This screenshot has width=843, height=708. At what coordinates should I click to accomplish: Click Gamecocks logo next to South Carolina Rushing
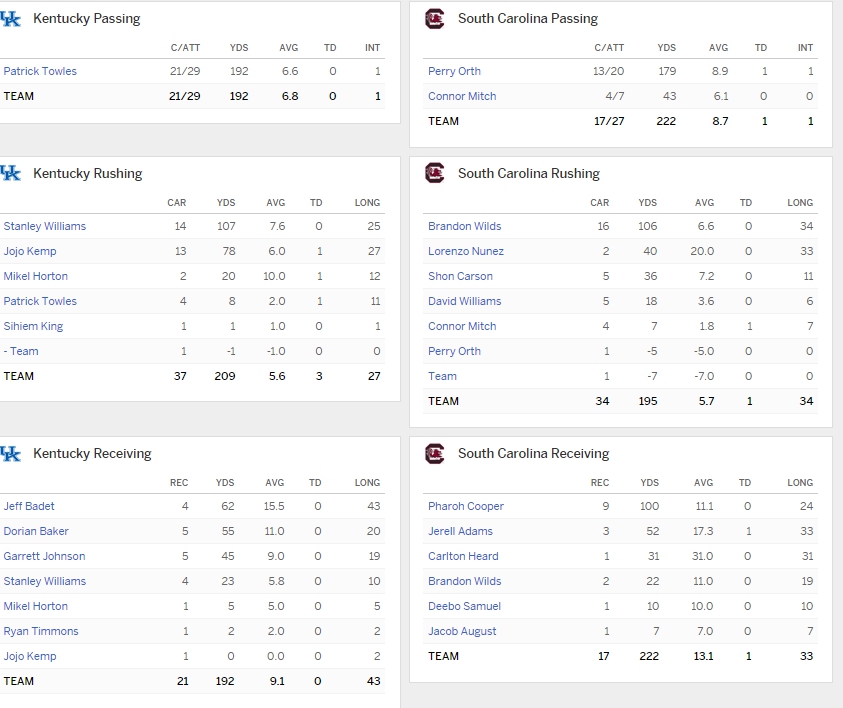(x=434, y=173)
